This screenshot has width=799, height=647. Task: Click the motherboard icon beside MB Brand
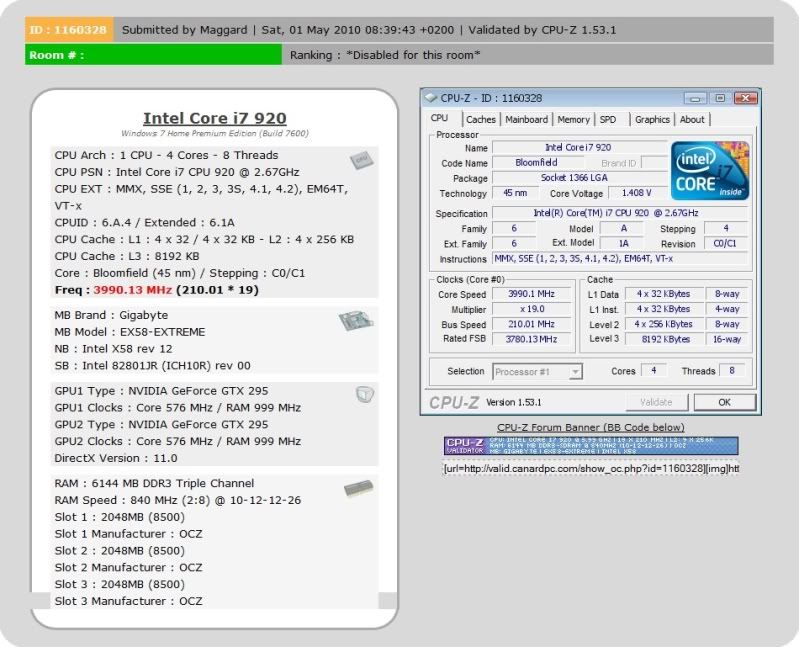coord(356,320)
